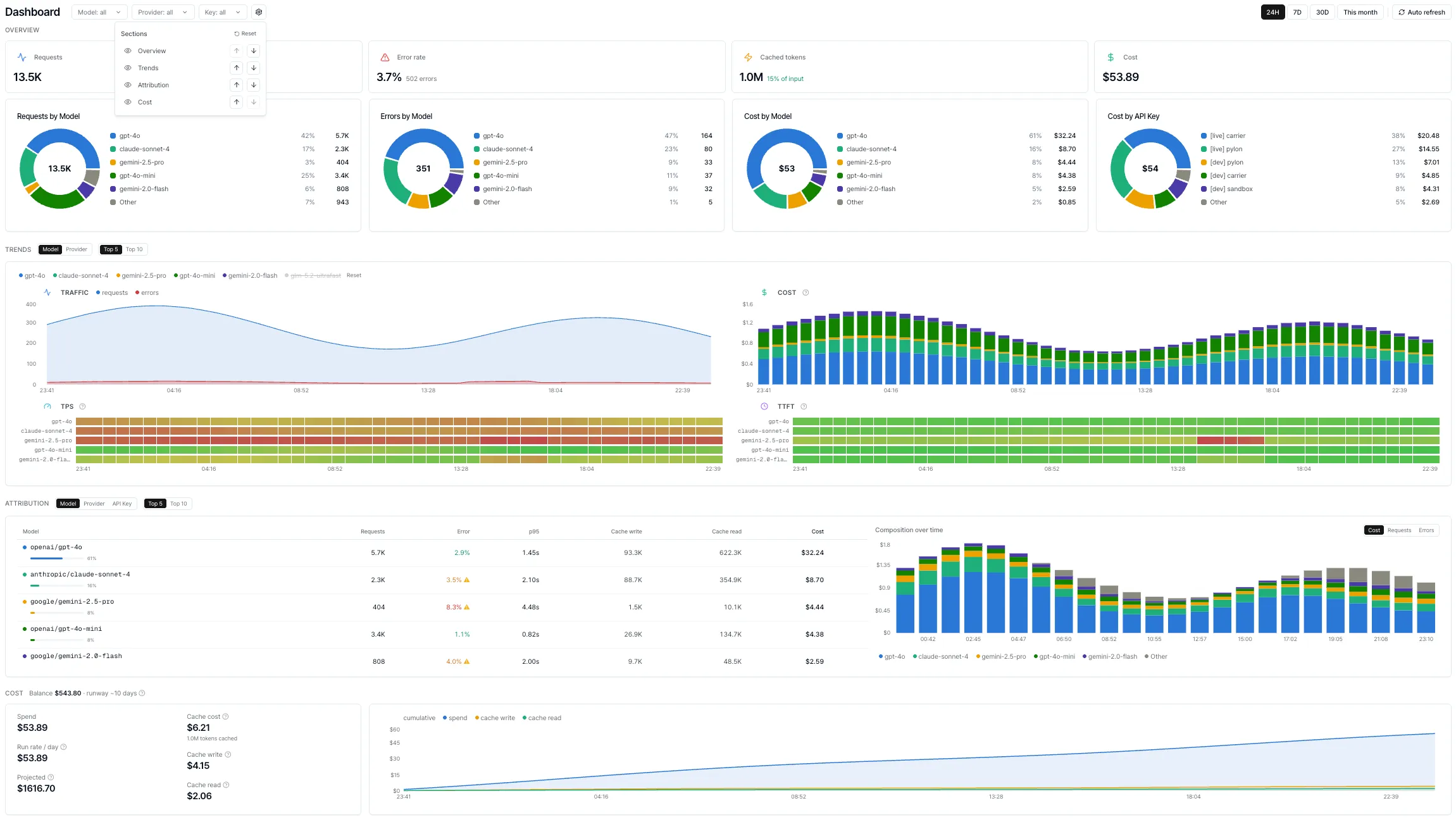Switch Attribution grouping to API Key
Image resolution: width=1456 pixels, height=822 pixels.
[x=122, y=504]
